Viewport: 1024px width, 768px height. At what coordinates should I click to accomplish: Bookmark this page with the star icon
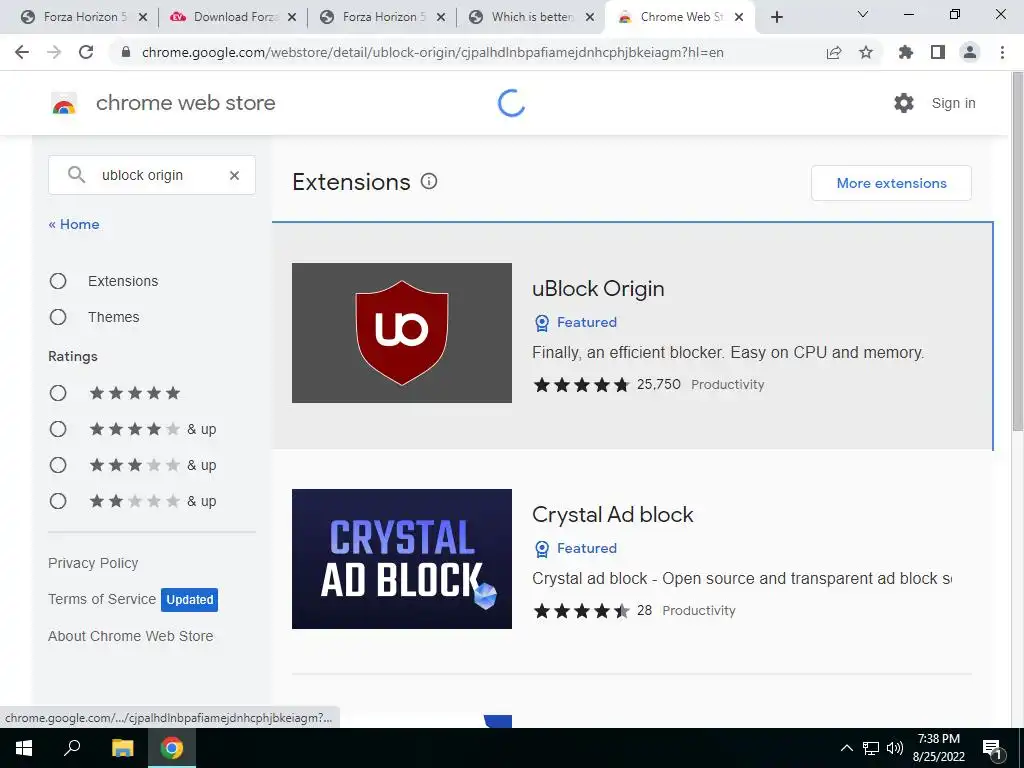point(866,52)
